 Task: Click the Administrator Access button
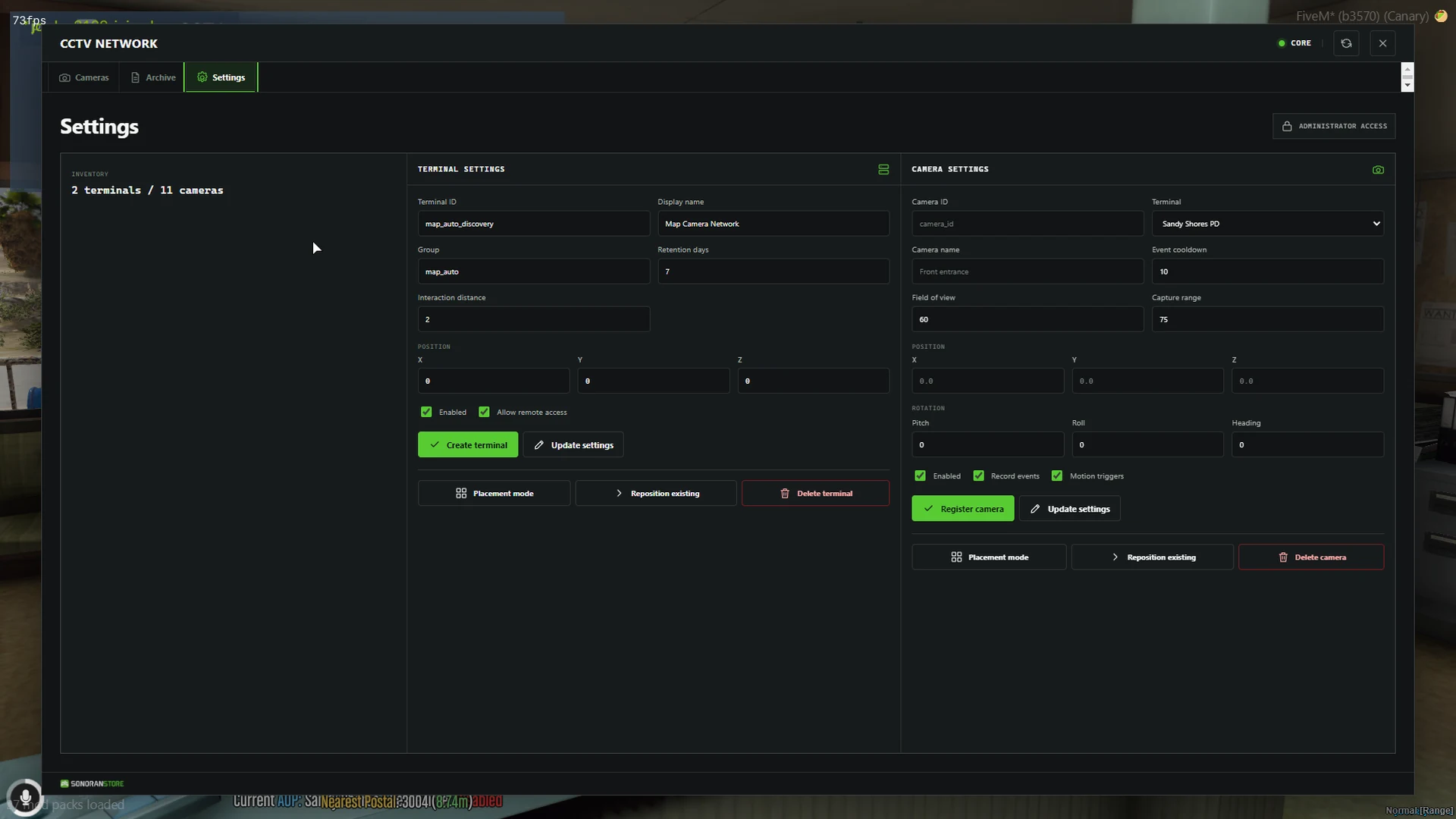[x=1334, y=126]
